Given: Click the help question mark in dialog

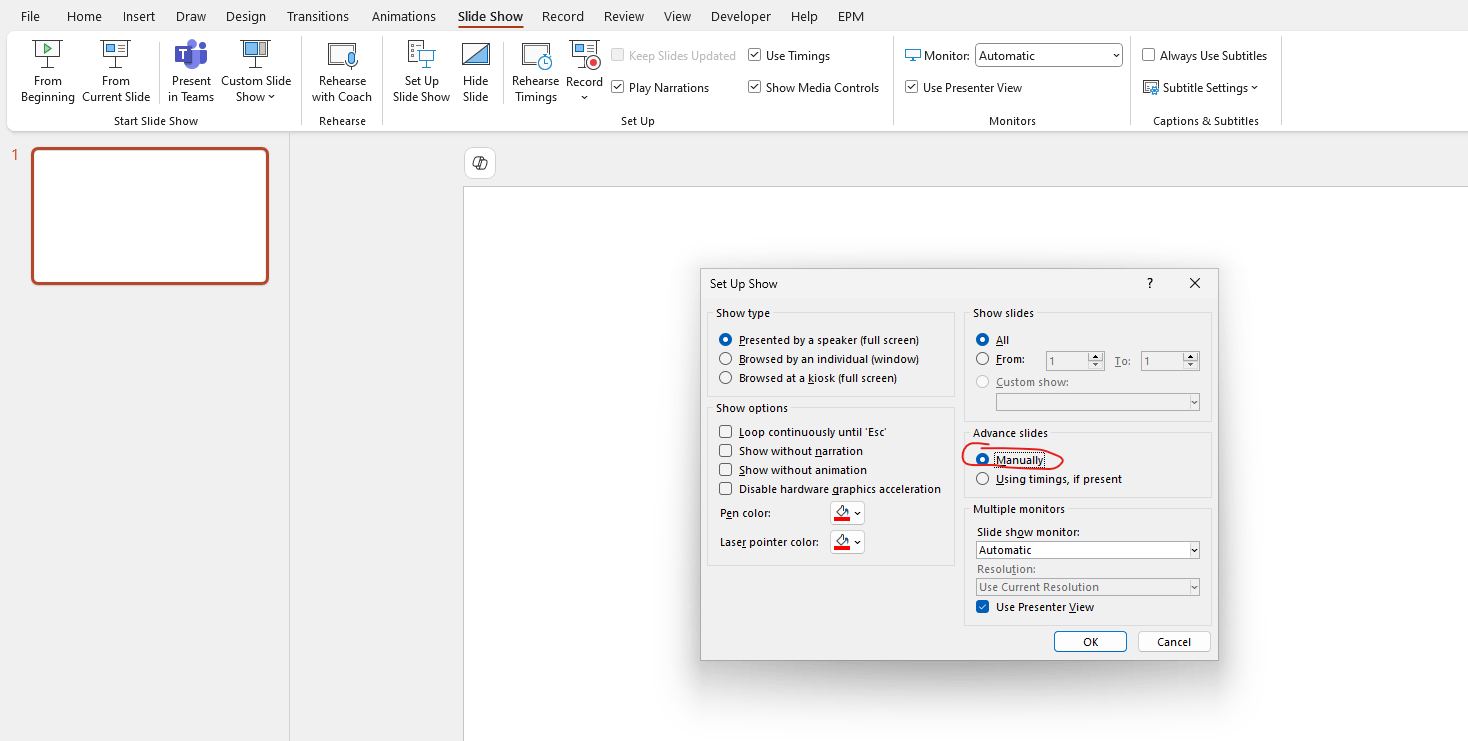Looking at the screenshot, I should pos(1150,284).
